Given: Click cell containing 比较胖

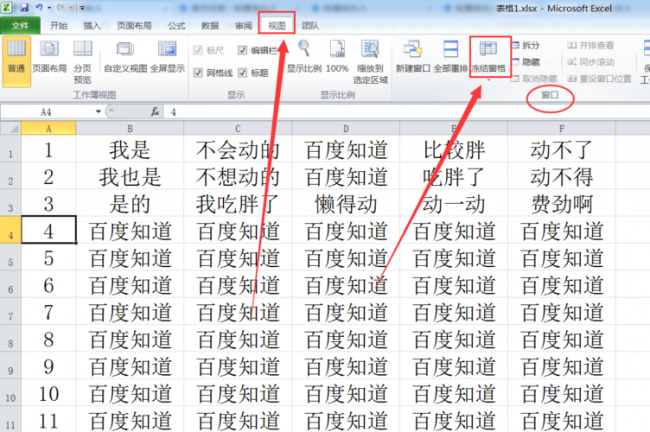Looking at the screenshot, I should [454, 149].
